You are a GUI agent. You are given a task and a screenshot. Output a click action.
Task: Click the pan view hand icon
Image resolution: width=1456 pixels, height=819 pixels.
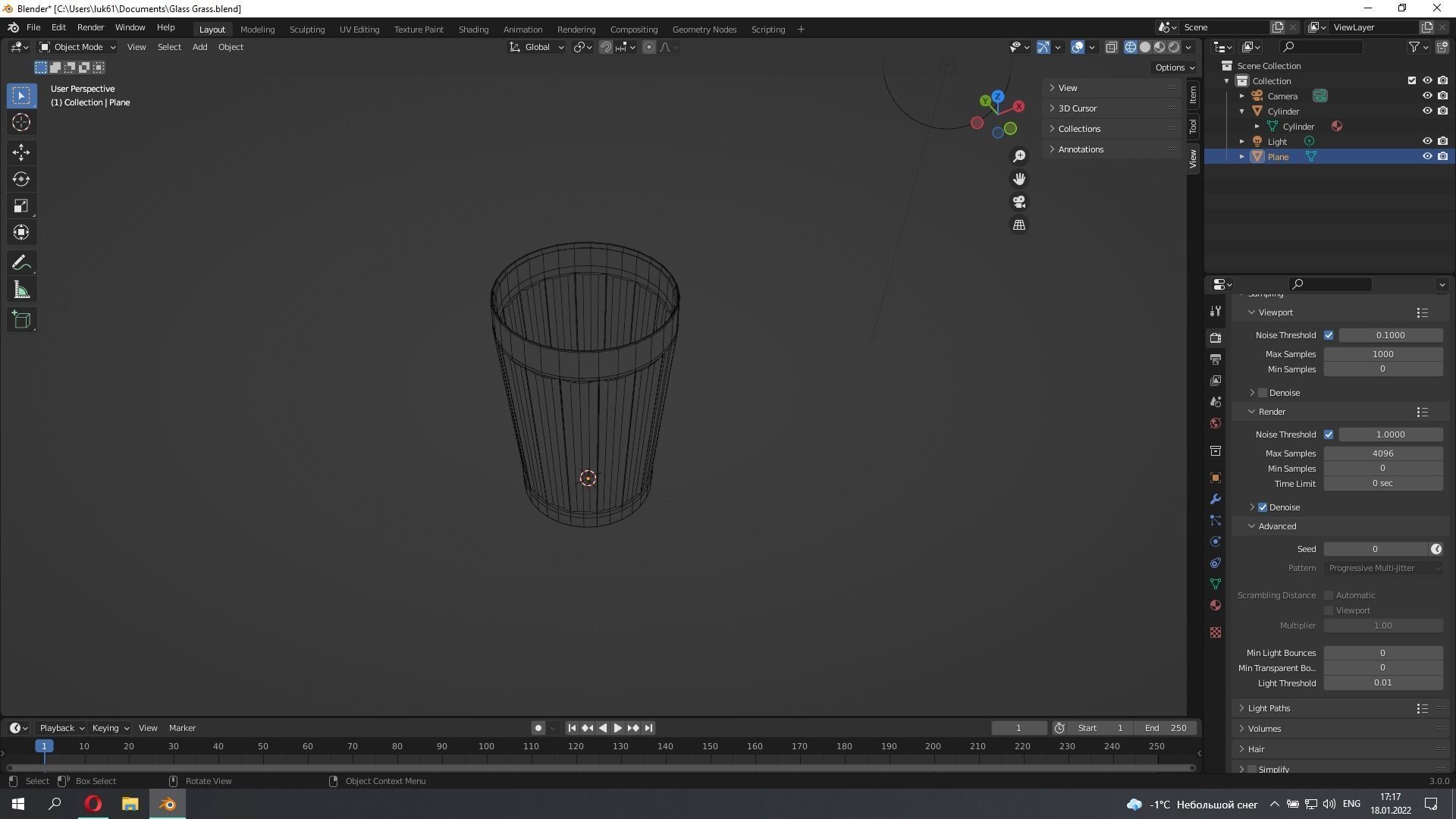[1019, 179]
